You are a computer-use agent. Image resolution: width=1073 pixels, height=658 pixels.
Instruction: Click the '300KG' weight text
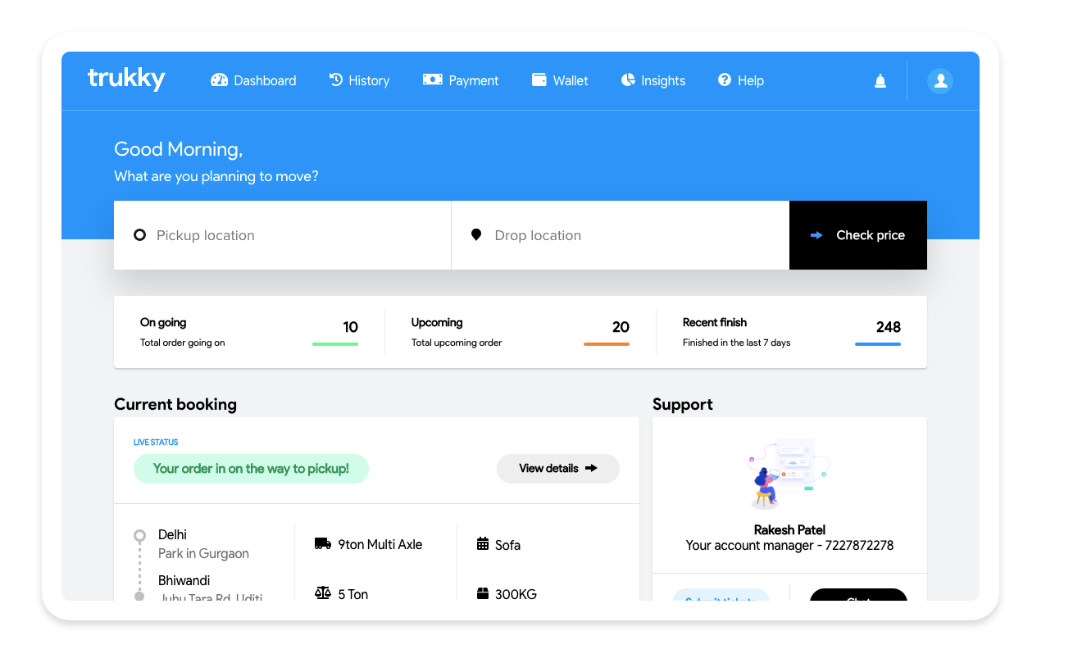pos(516,594)
